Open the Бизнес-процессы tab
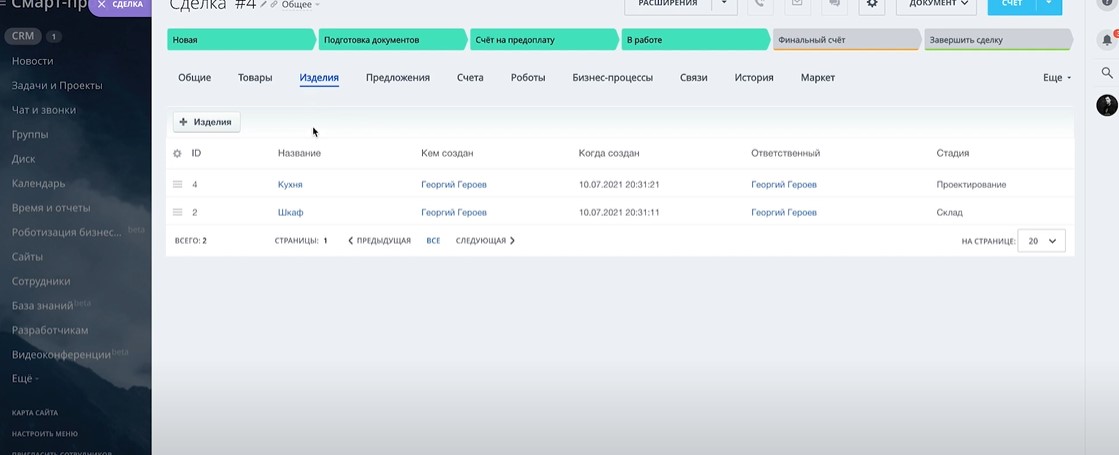The image size is (1119, 455). click(x=612, y=78)
